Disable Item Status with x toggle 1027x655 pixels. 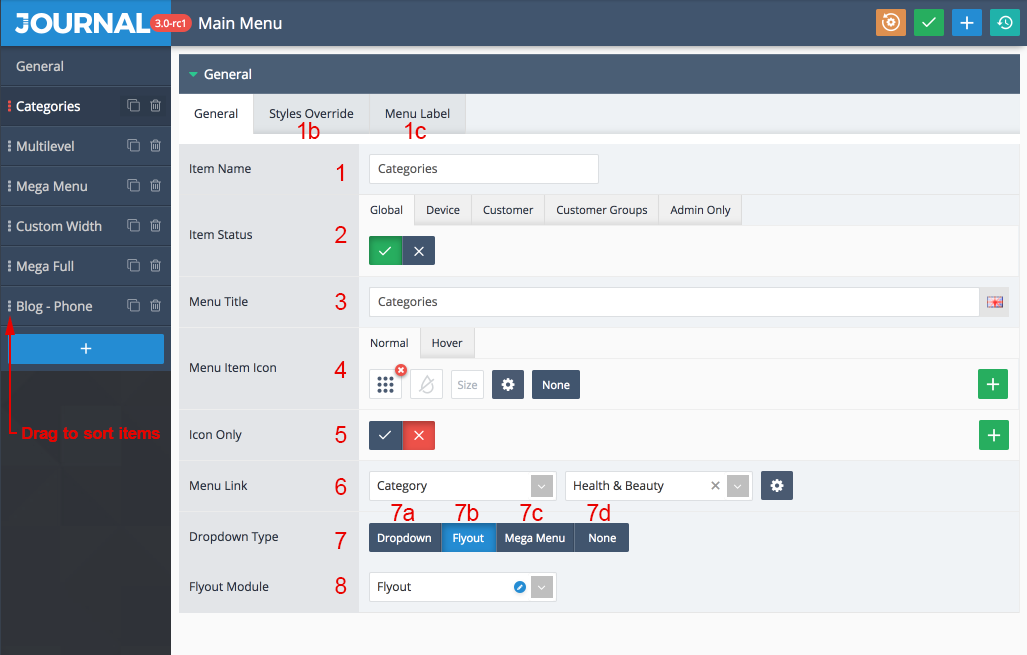[419, 251]
